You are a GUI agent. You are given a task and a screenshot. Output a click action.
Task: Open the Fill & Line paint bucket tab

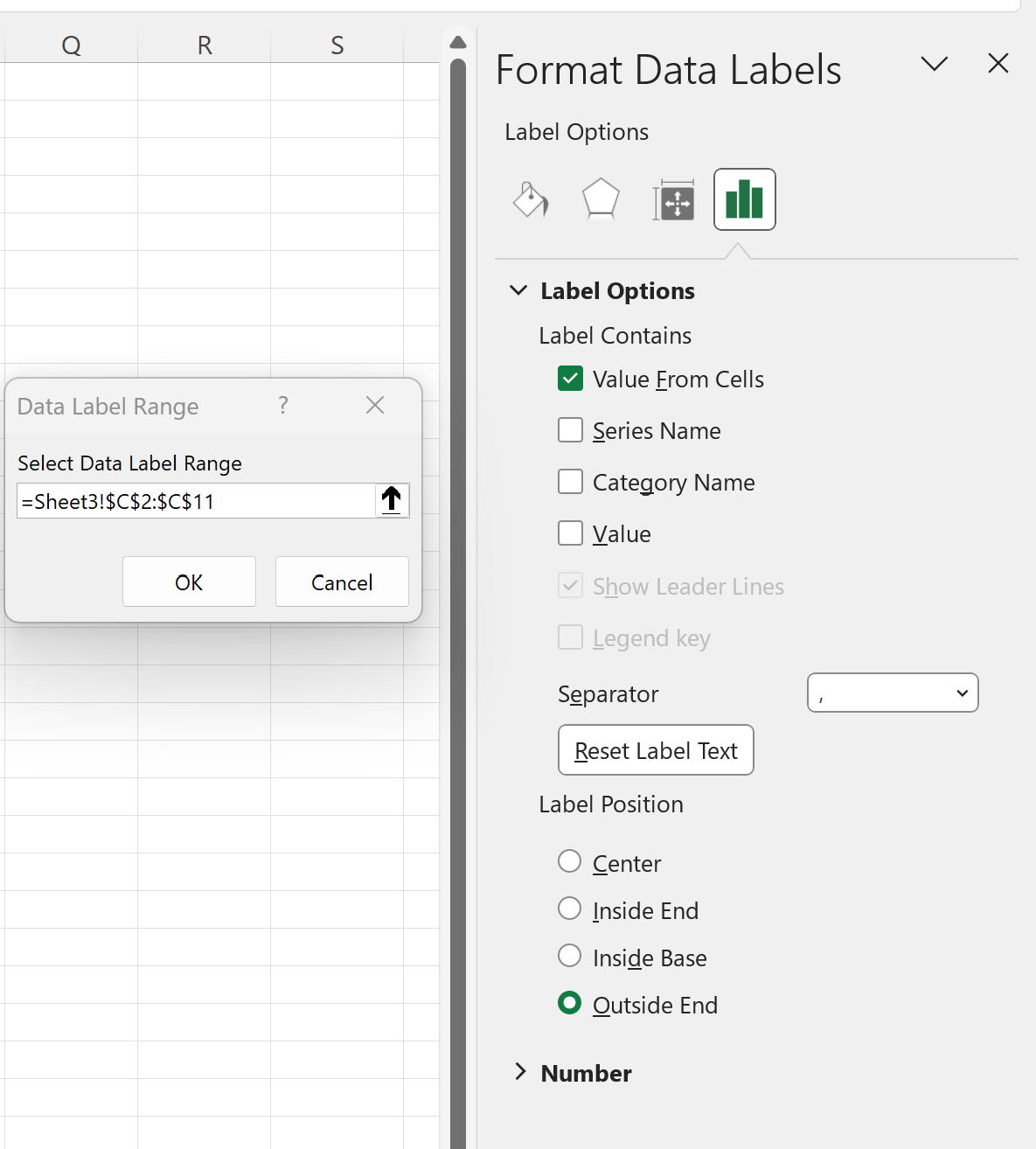click(x=531, y=199)
